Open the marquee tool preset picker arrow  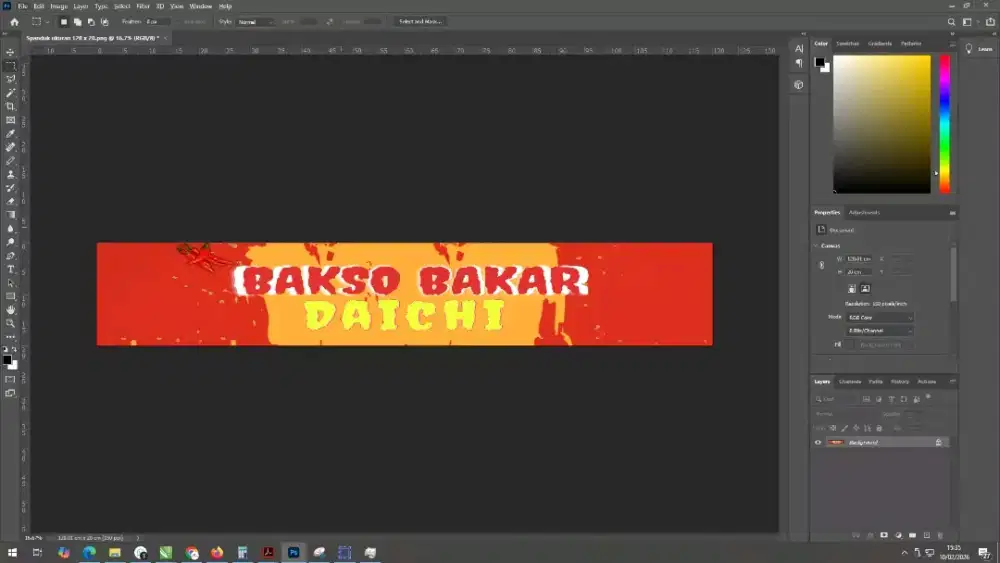[47, 22]
